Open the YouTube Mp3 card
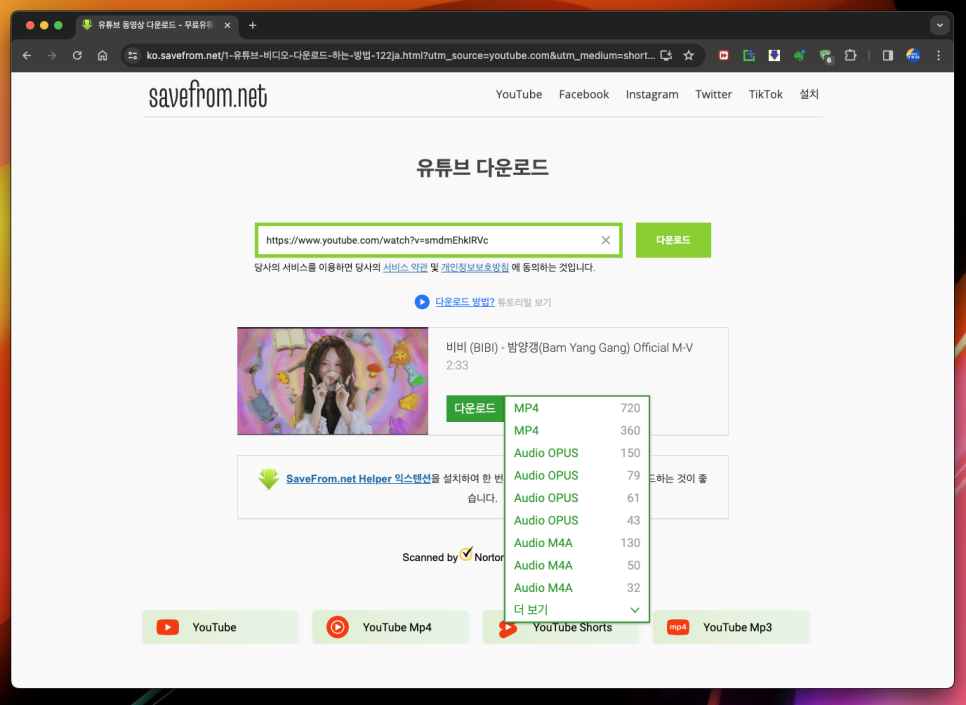The height and width of the screenshot is (705, 966). (731, 627)
